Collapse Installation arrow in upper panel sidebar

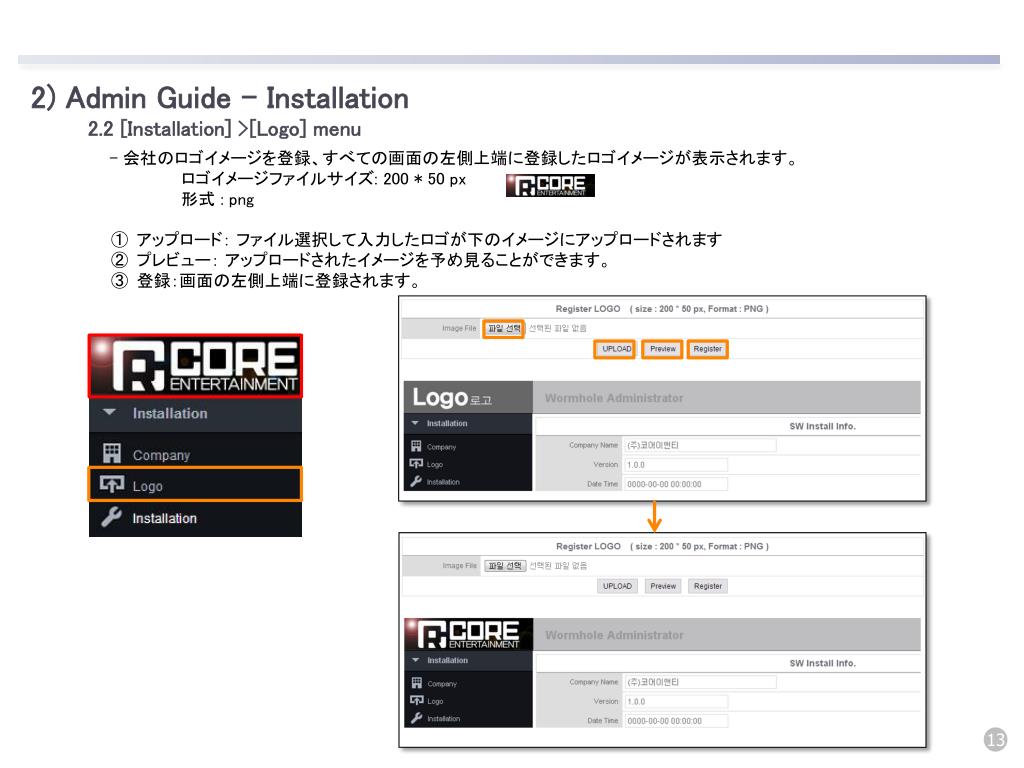point(415,423)
